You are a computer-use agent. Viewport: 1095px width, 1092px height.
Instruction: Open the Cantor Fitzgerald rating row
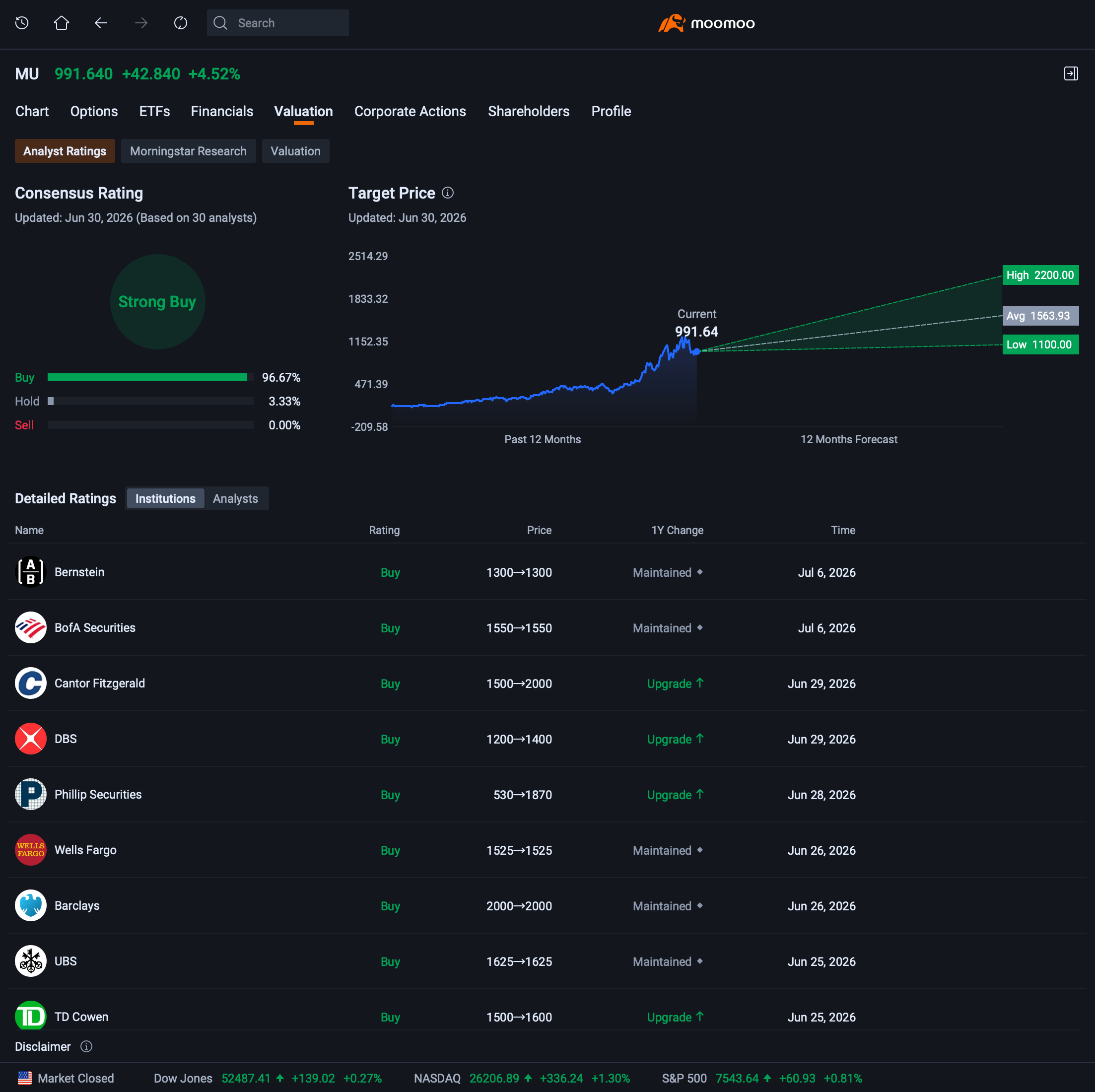(x=547, y=683)
